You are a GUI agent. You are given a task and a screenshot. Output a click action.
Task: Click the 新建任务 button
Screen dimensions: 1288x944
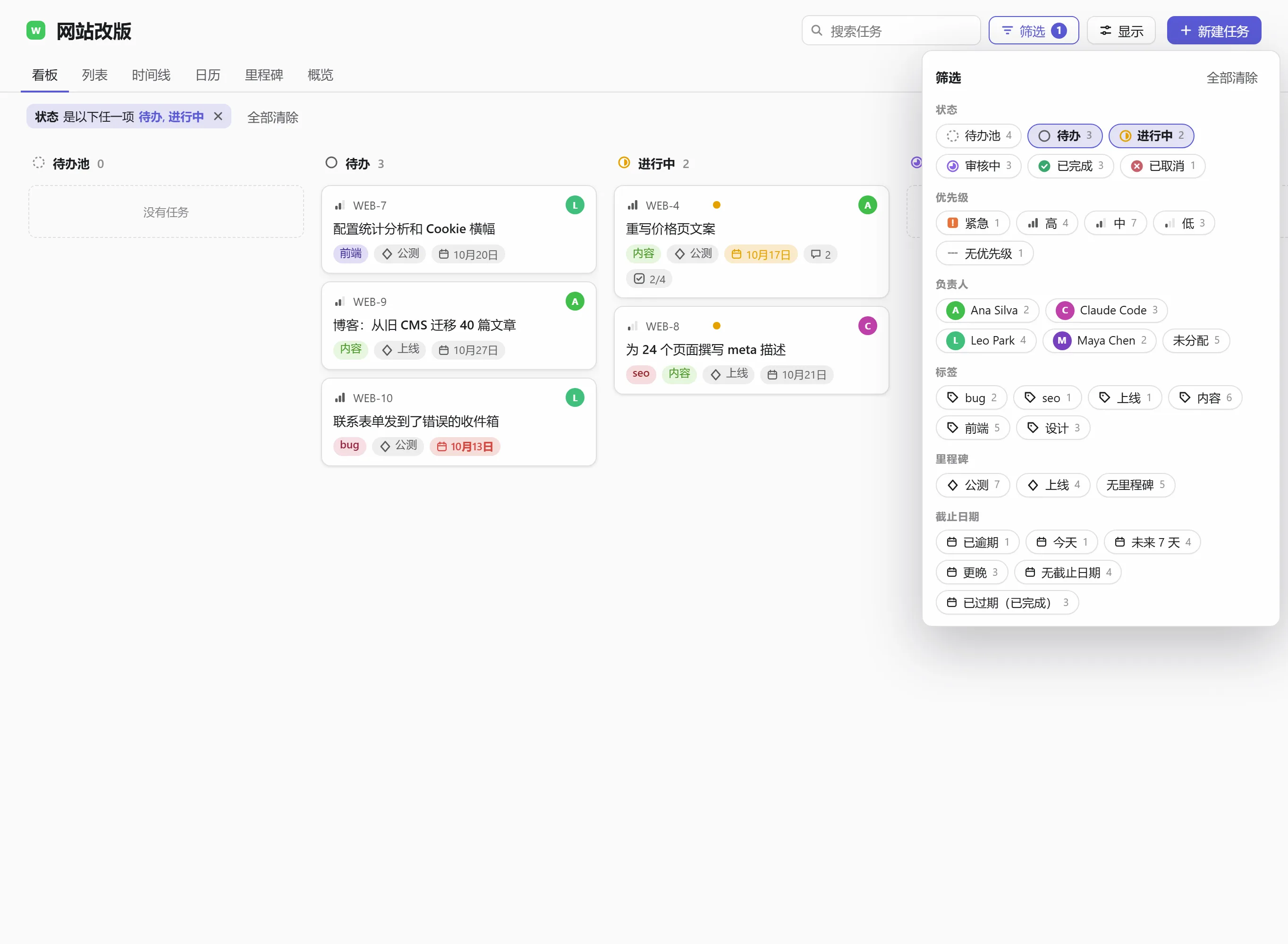(1214, 30)
